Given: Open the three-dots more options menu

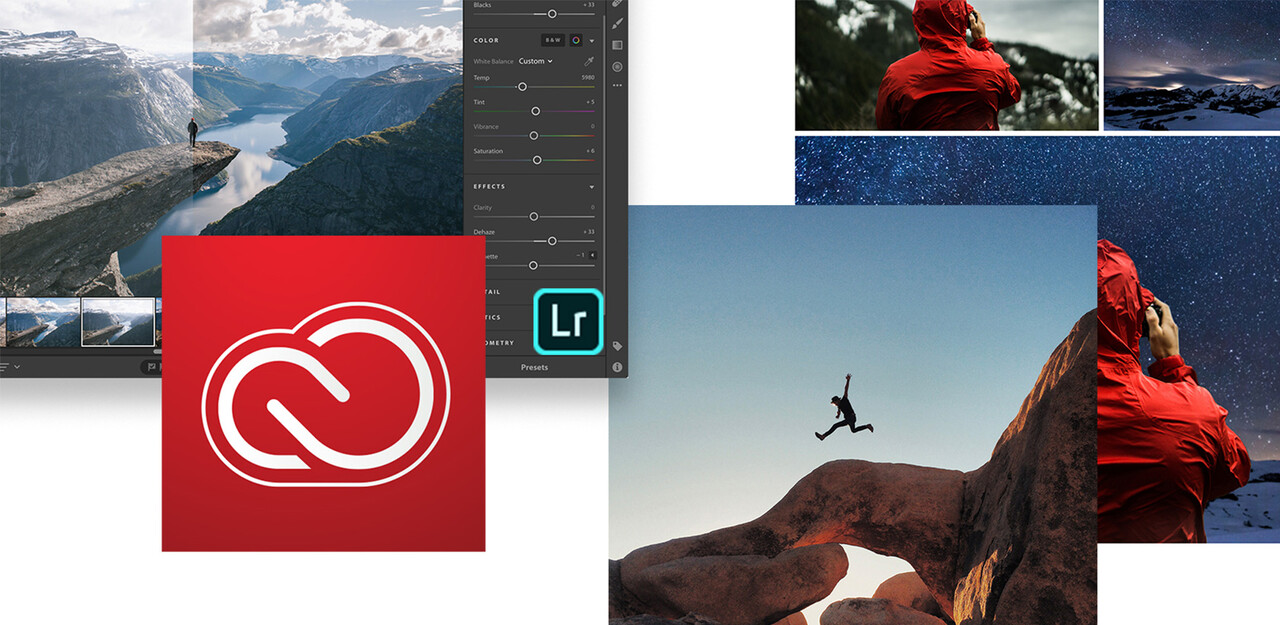Looking at the screenshot, I should (x=617, y=85).
